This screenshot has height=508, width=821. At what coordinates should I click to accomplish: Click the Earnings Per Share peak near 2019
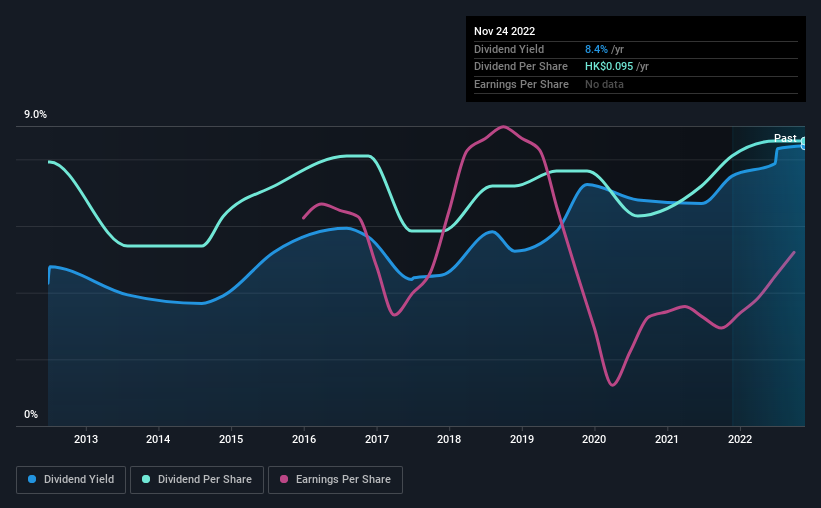pos(503,126)
